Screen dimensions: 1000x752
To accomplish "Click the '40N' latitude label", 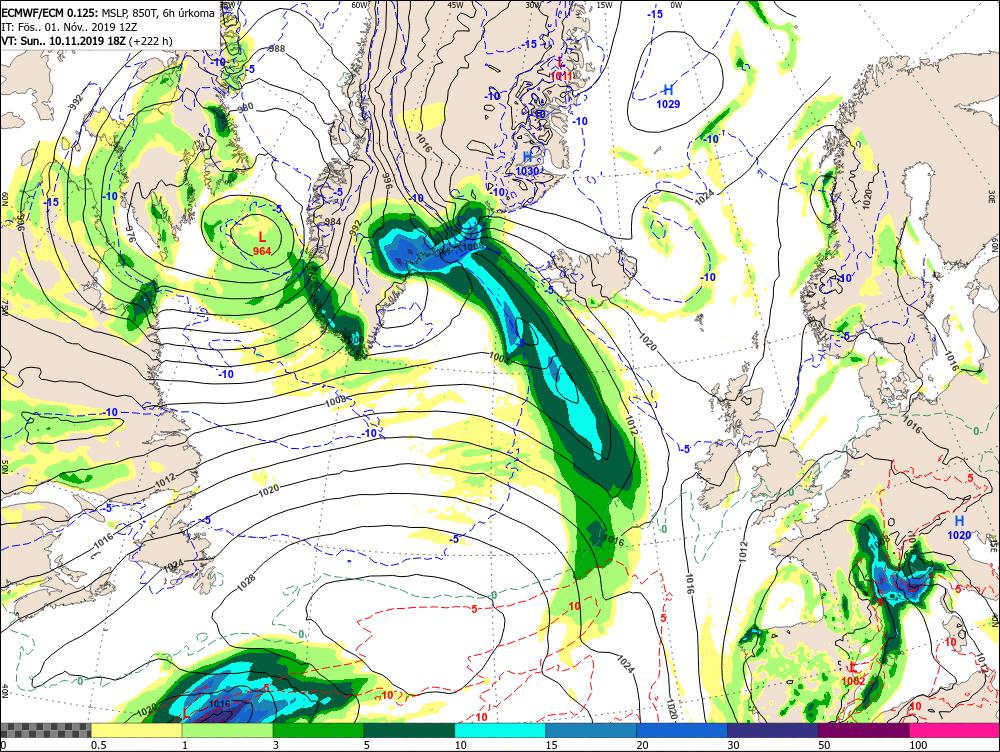I will tap(5, 690).
